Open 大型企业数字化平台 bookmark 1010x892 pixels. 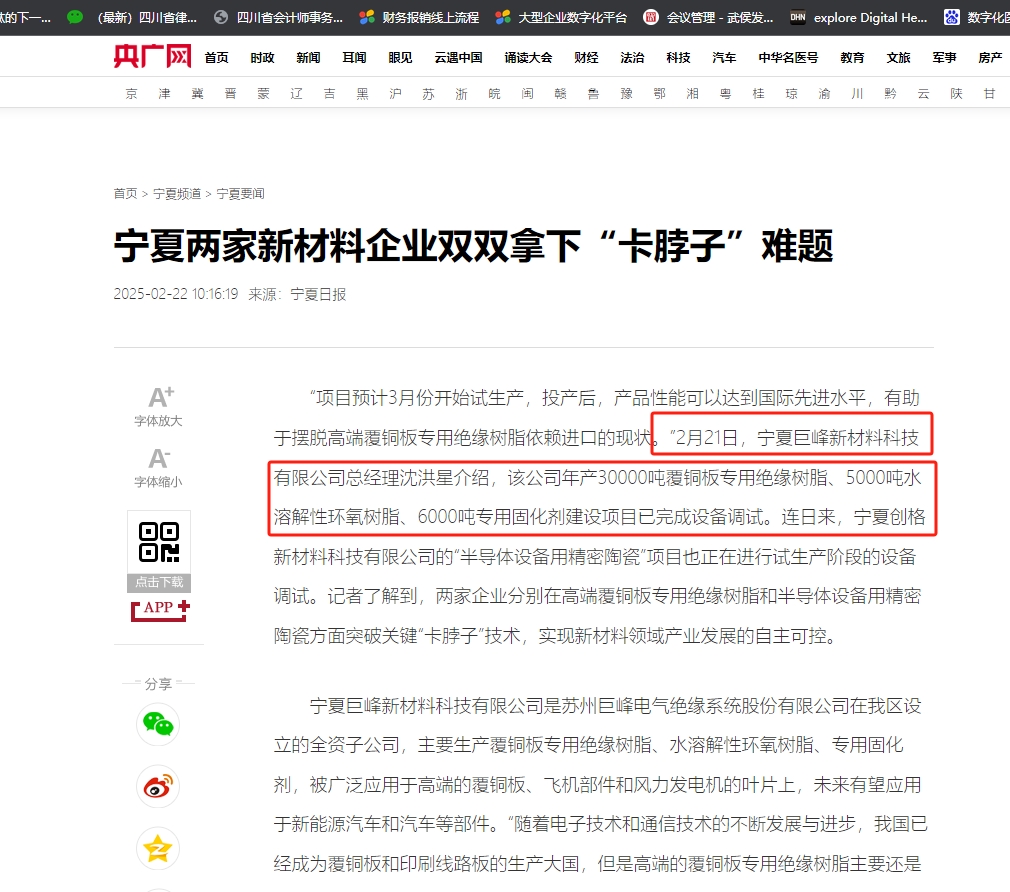562,17
